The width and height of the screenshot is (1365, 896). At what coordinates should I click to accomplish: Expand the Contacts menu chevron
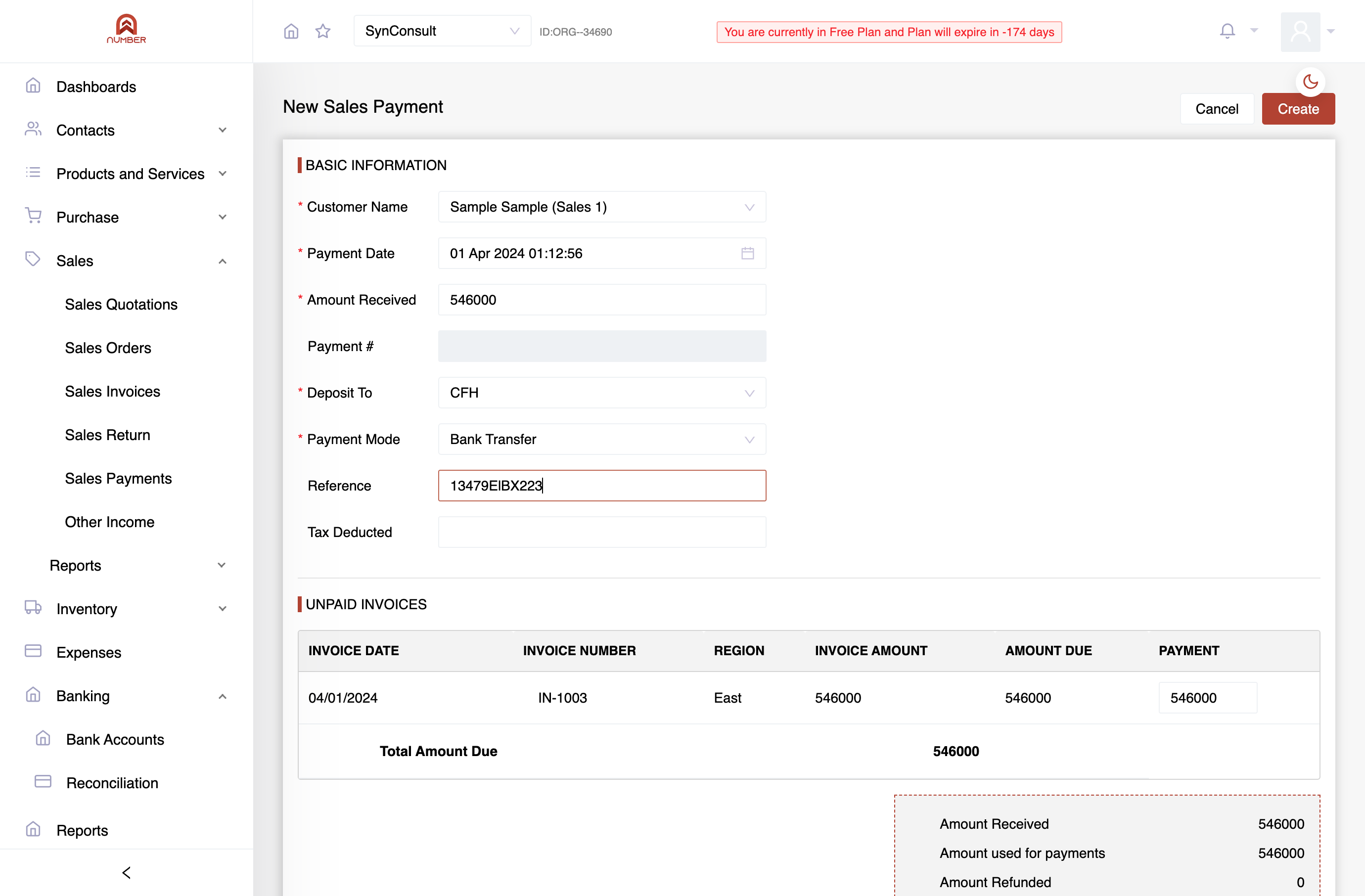223,130
